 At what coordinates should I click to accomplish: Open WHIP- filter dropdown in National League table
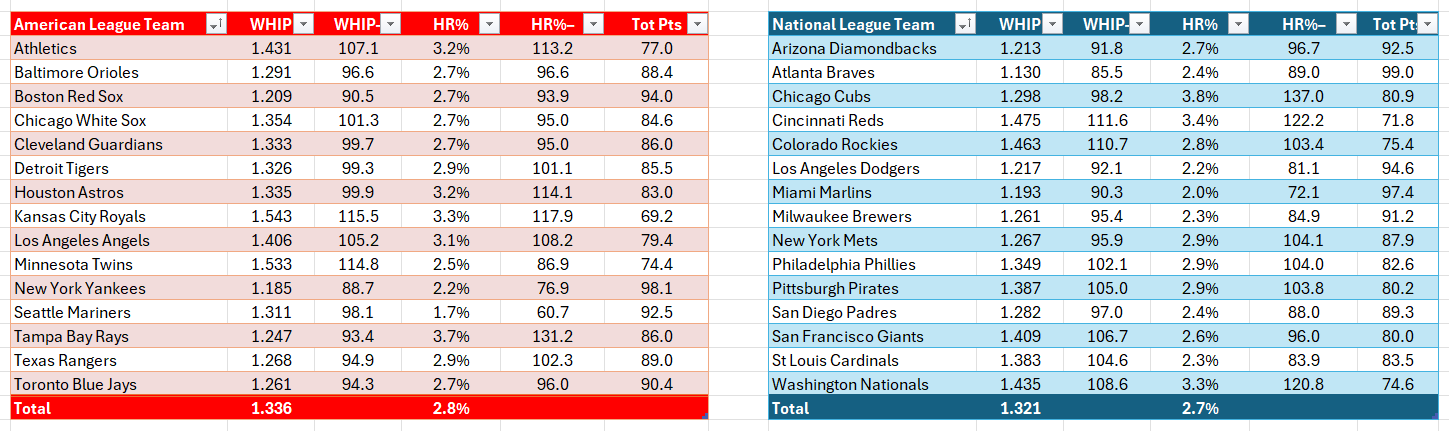(1139, 25)
